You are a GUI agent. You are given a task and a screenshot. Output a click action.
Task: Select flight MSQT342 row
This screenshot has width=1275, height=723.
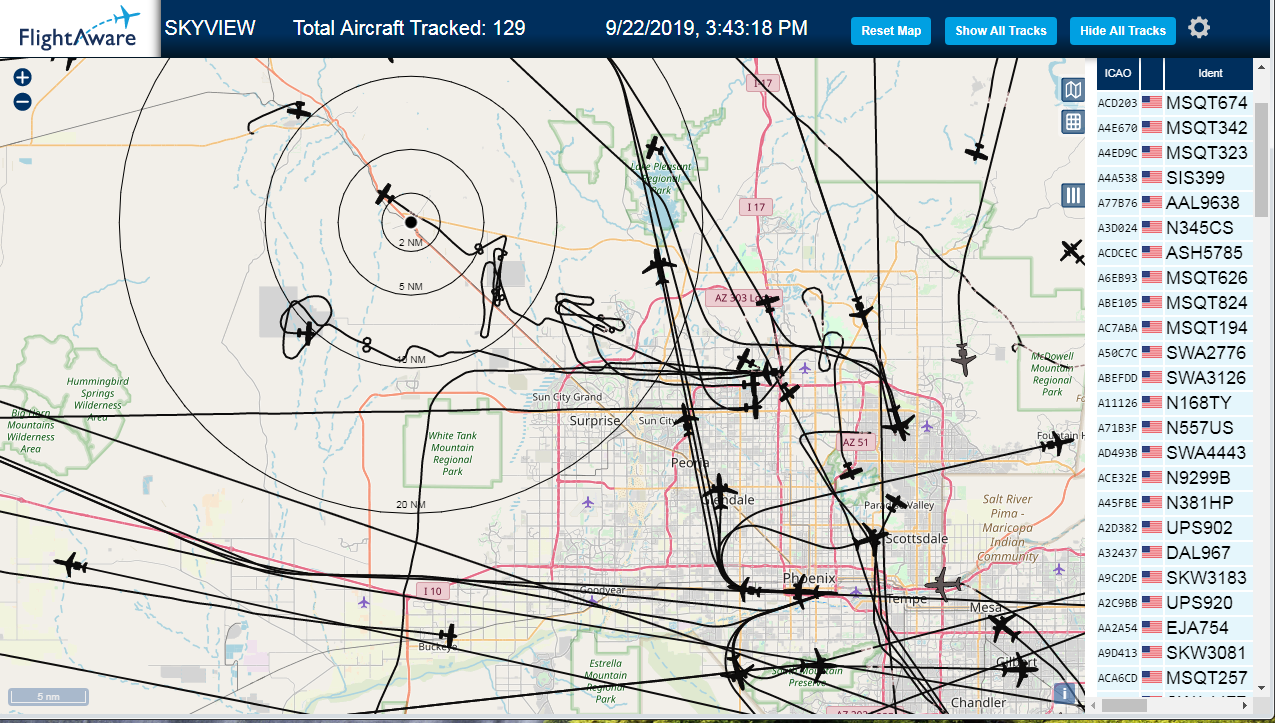1175,127
